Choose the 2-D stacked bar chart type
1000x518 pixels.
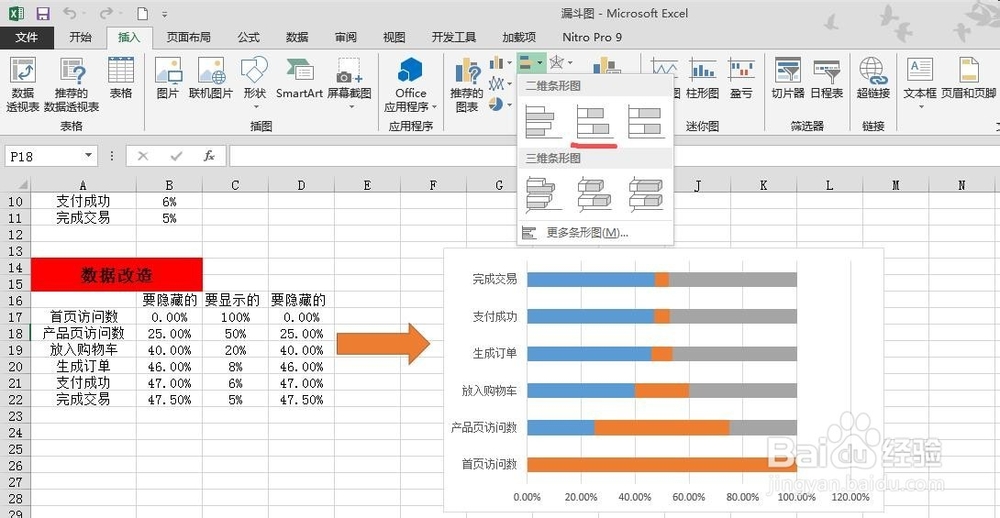pos(594,121)
